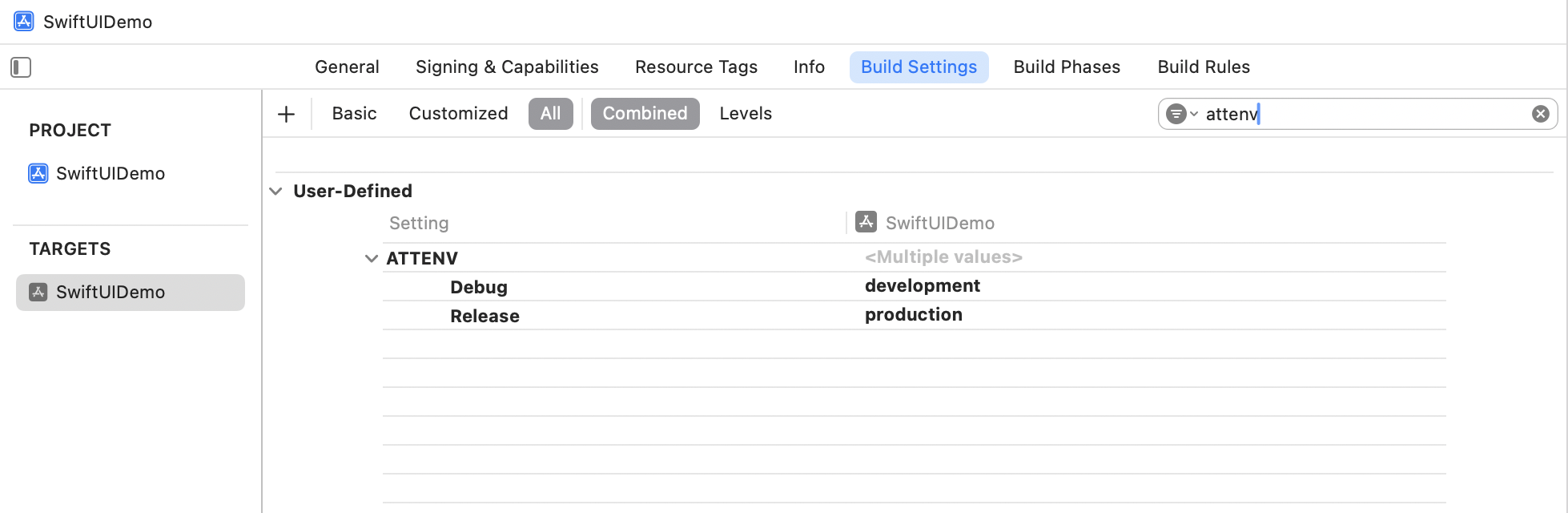Select SwiftUIDemo under TARGETS
The width and height of the screenshot is (1568, 513).
pyautogui.click(x=131, y=293)
